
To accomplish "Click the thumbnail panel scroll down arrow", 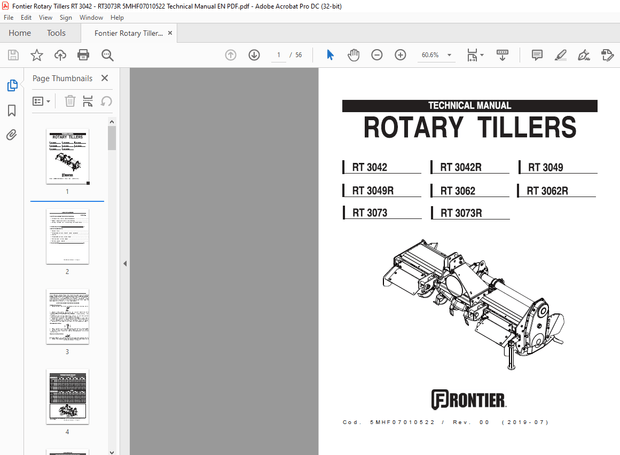I will (112, 452).
